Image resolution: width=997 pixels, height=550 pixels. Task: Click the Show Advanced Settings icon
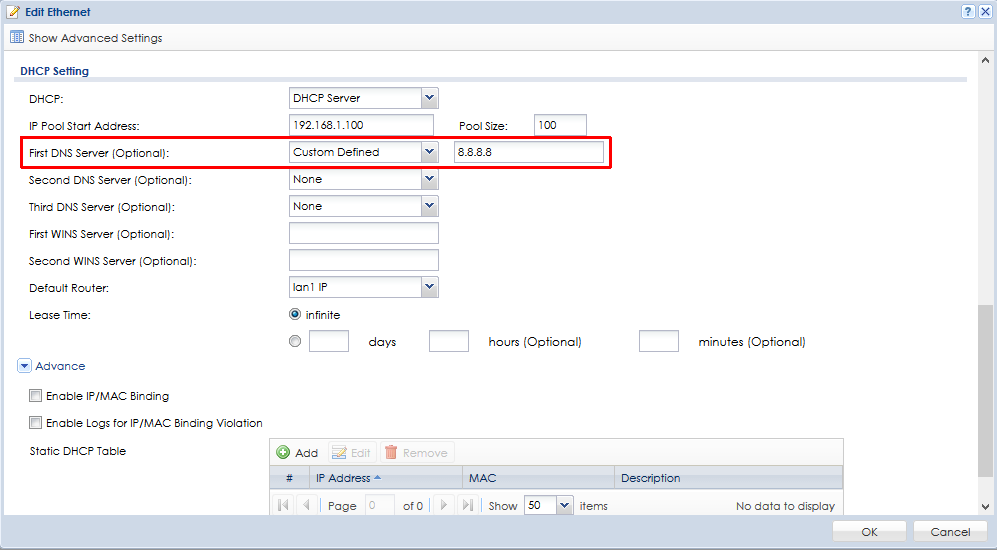(x=17, y=38)
